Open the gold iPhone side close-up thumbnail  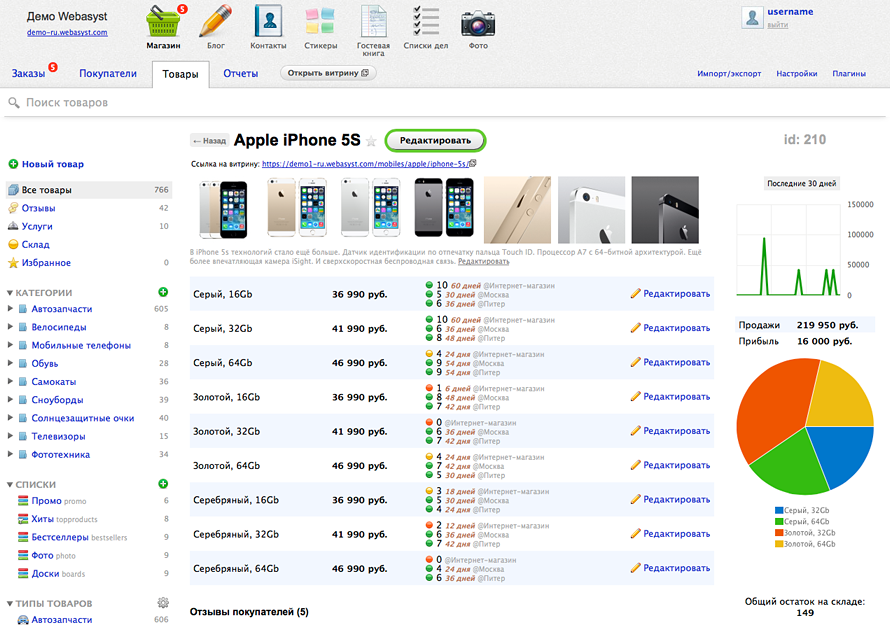click(x=517, y=210)
